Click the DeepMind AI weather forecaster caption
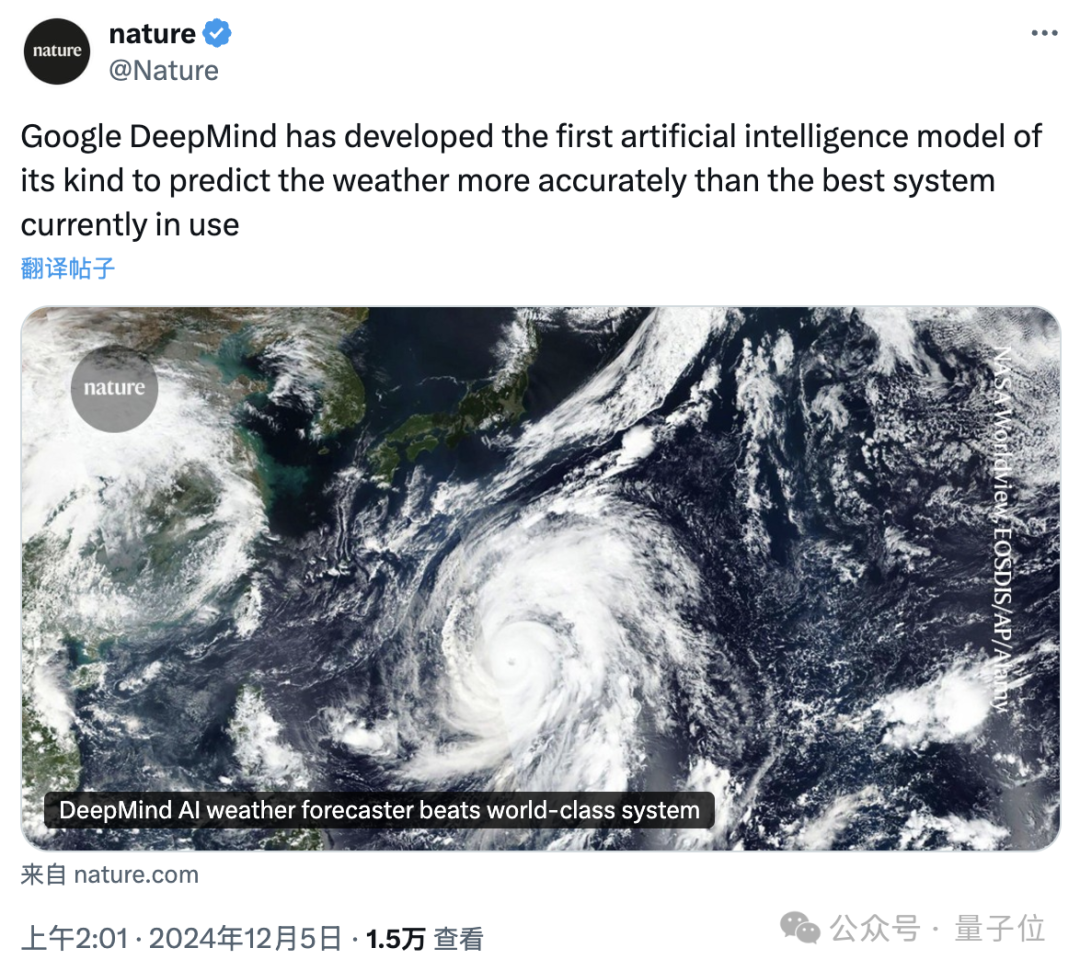Screen dimensions: 1080x971 [379, 810]
